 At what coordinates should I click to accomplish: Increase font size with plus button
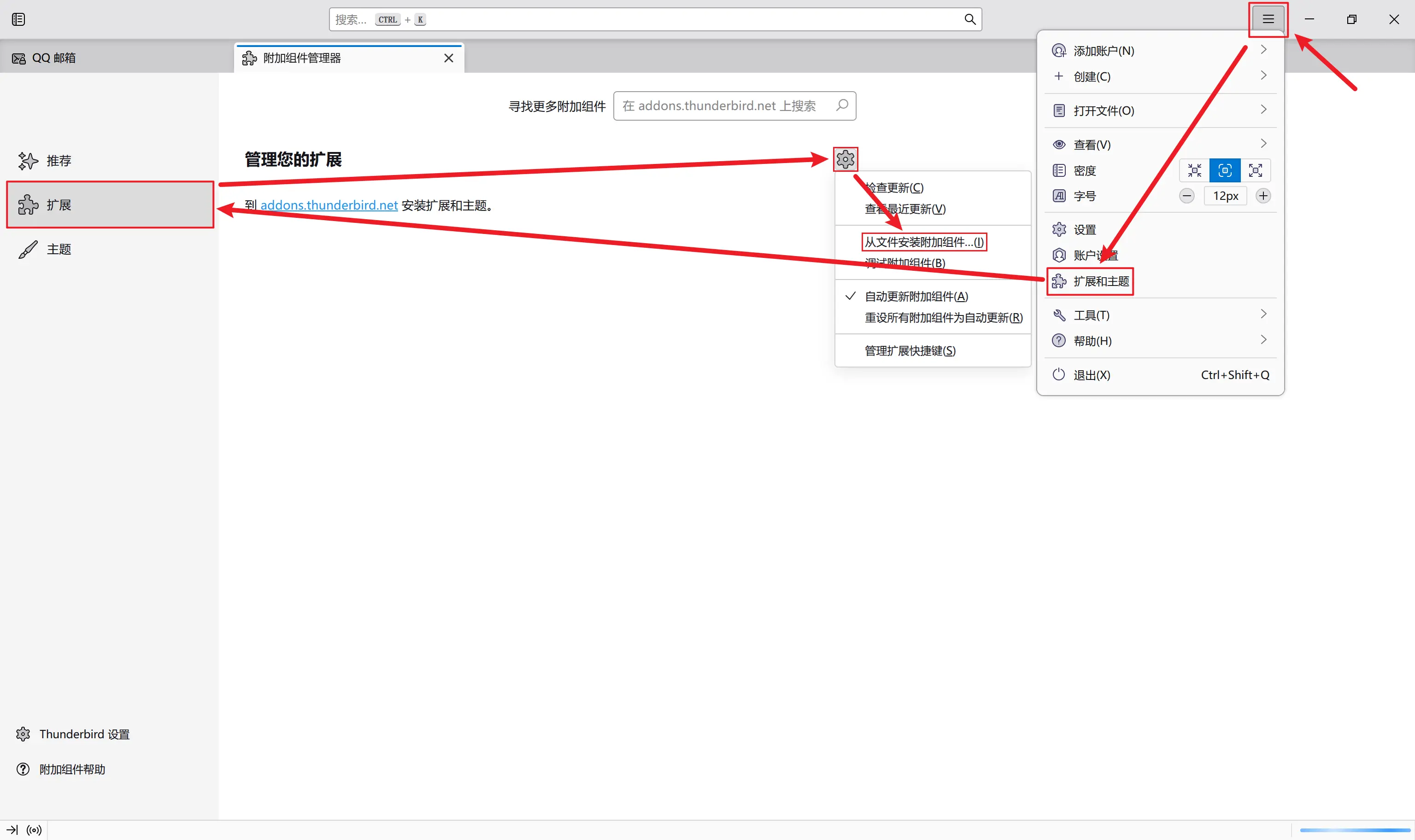[x=1262, y=196]
